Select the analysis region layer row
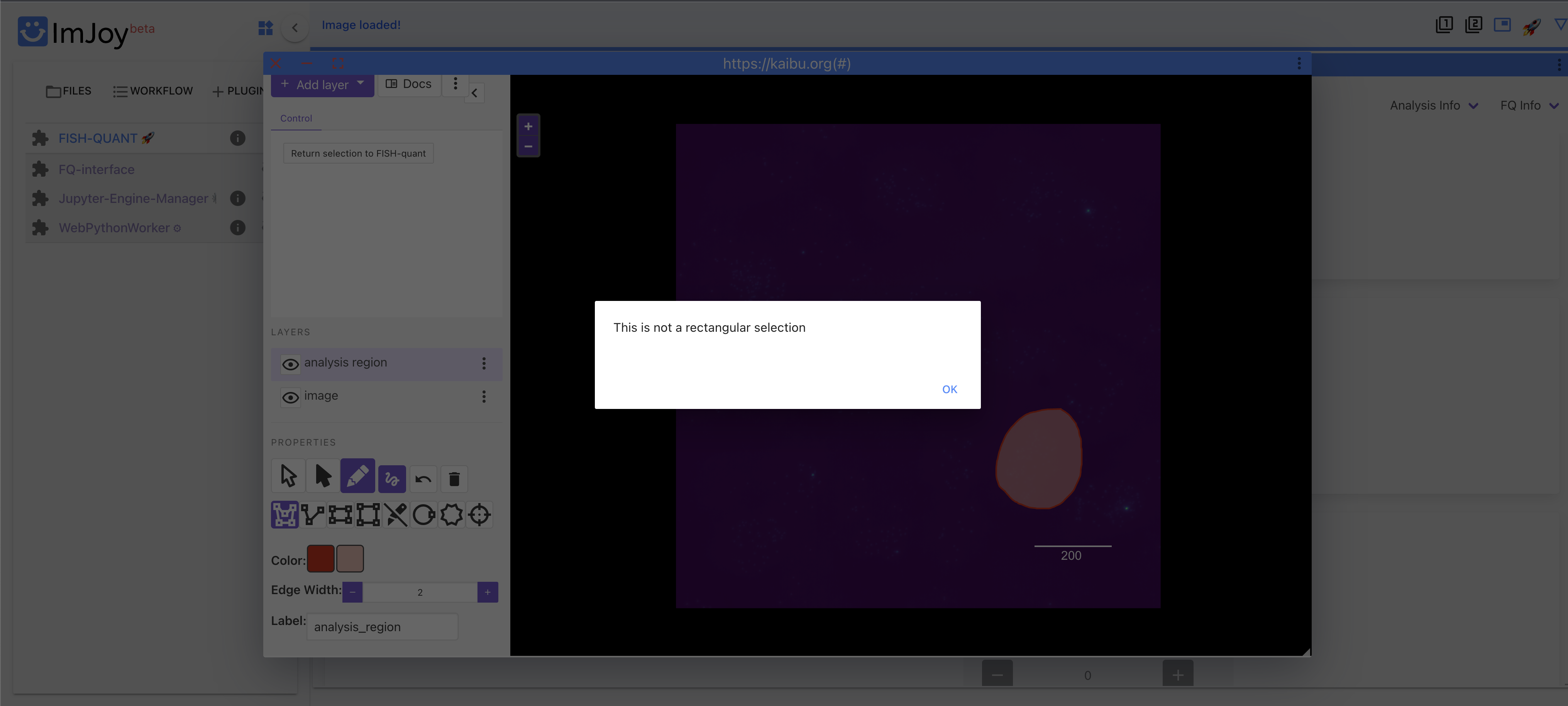 (x=386, y=364)
